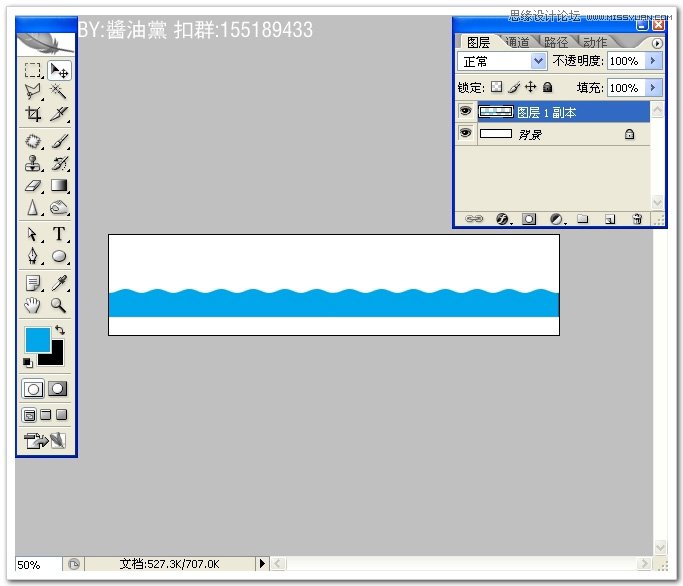Select the Gradient tool
The height and width of the screenshot is (586, 683).
[59, 186]
